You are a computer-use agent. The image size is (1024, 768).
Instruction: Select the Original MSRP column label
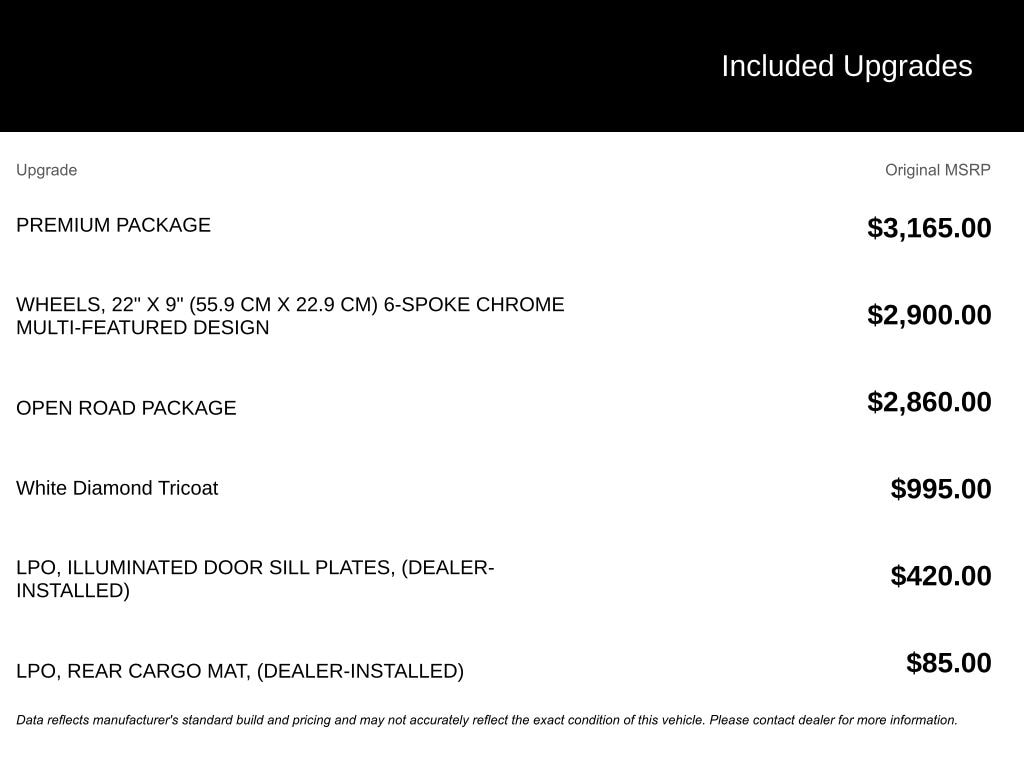click(937, 170)
